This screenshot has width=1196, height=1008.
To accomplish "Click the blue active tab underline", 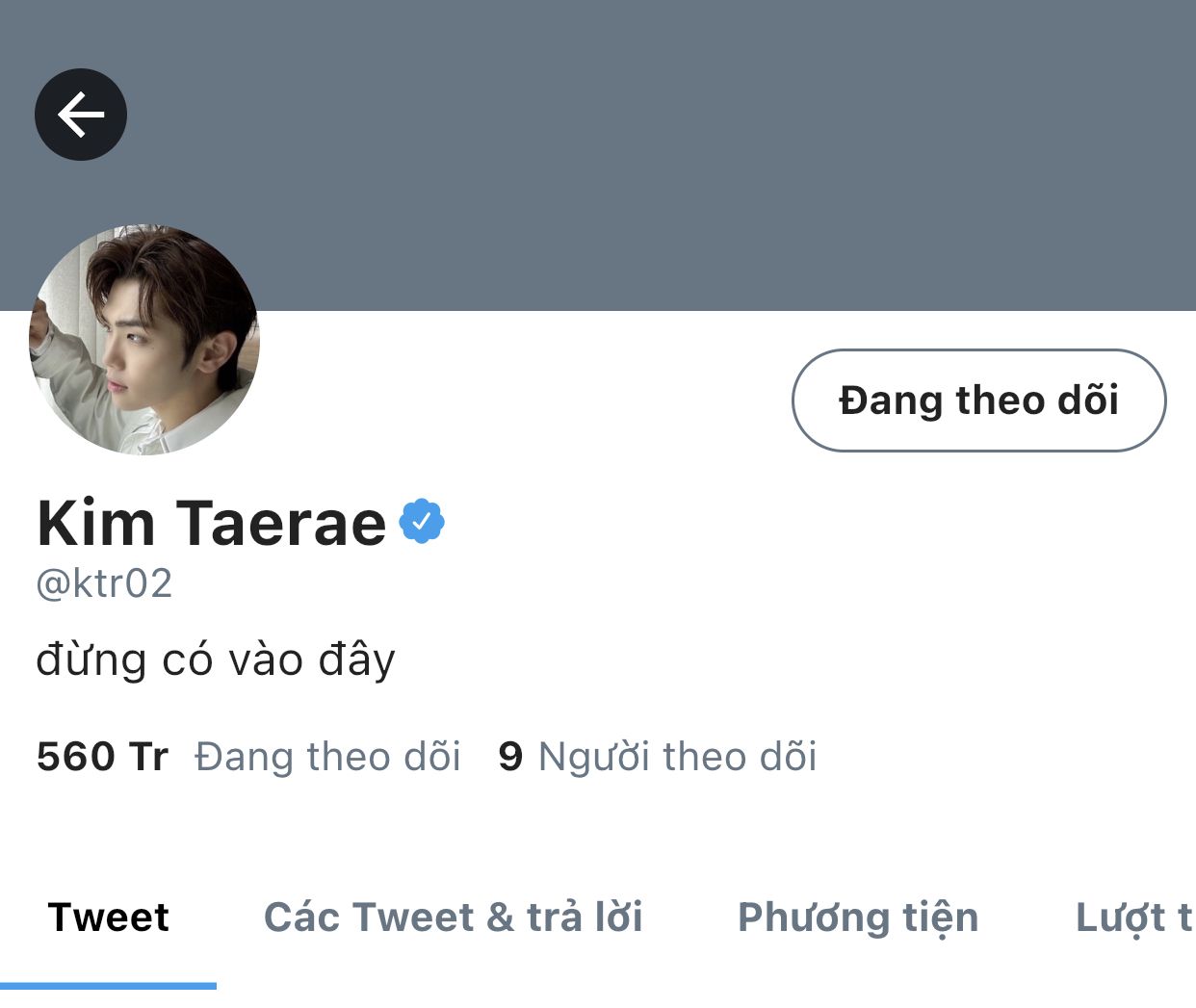I will tap(108, 985).
